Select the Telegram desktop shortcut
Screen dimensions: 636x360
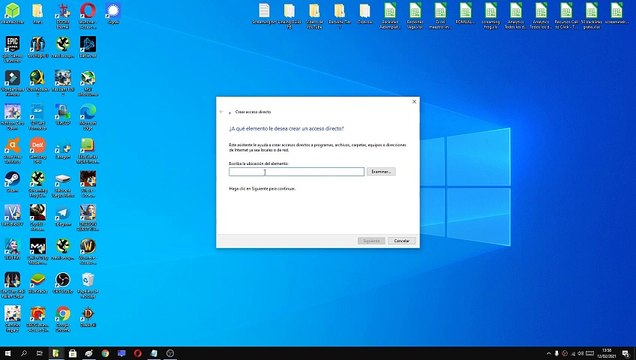point(63,215)
